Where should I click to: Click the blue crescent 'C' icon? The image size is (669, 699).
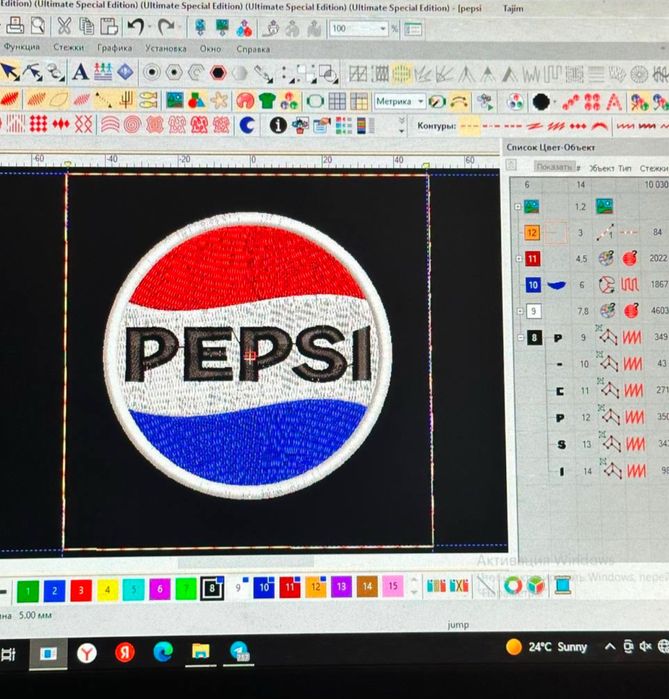point(246,125)
